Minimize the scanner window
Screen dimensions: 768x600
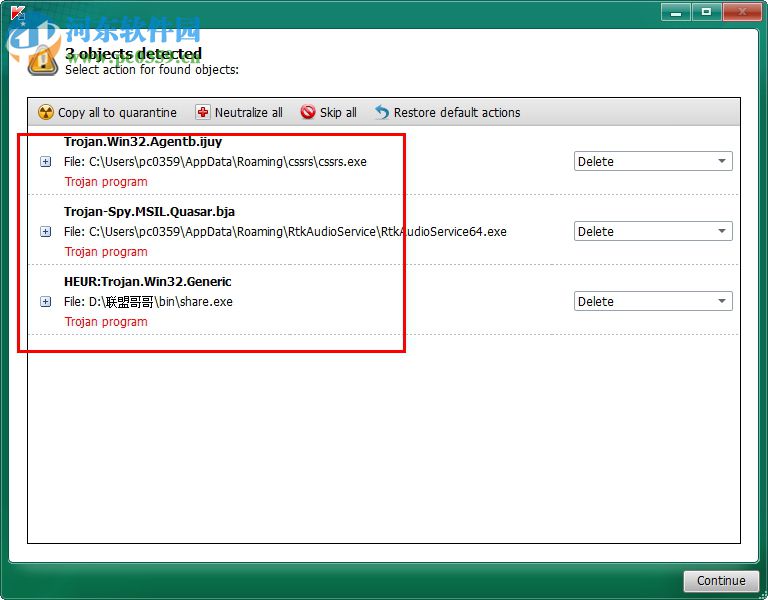pyautogui.click(x=676, y=12)
